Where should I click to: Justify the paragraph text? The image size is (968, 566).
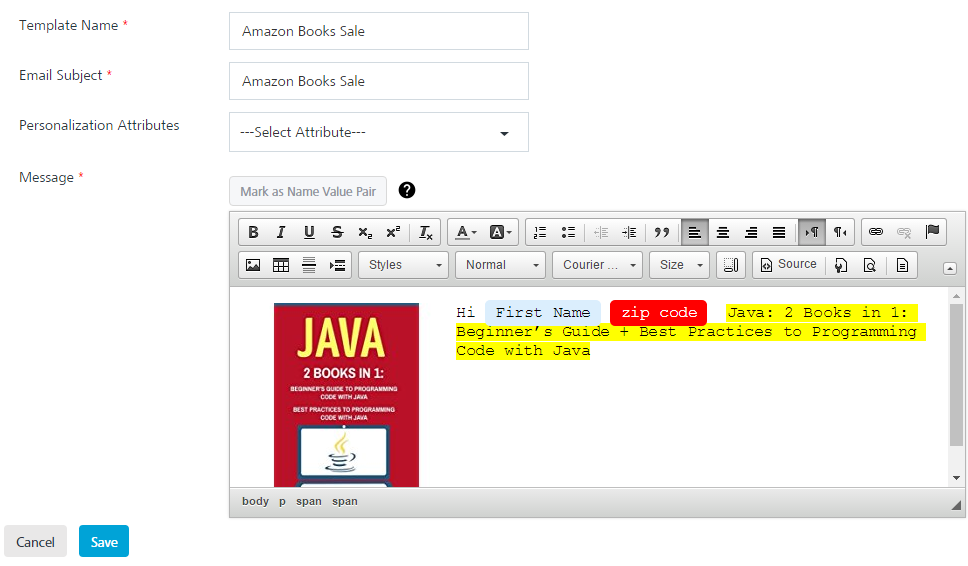[x=778, y=232]
